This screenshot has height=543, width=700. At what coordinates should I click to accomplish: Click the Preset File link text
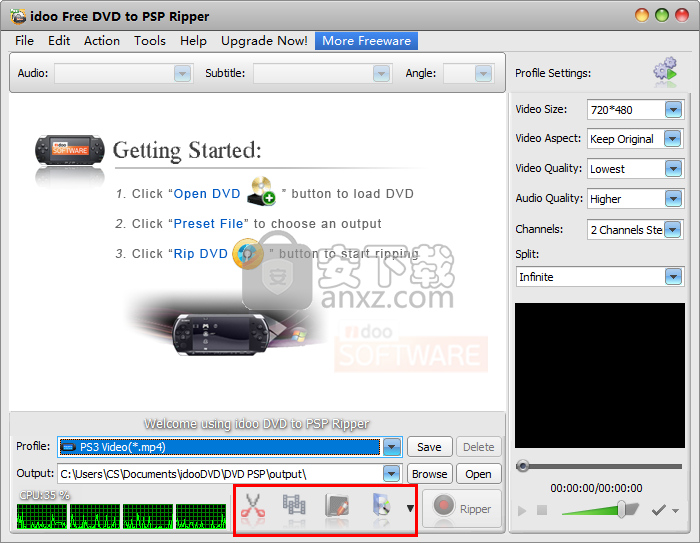click(208, 223)
